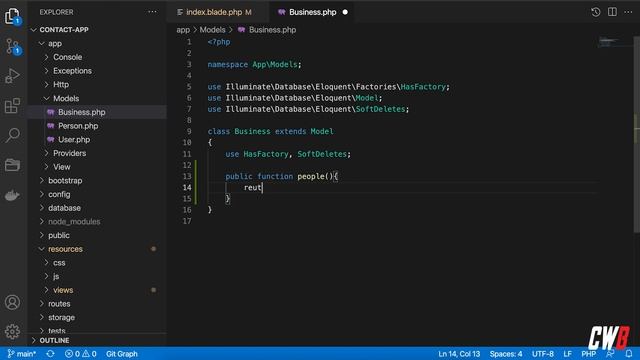Click Business.php in the breadcrumb
This screenshot has width=640, height=360.
pos(272,30)
